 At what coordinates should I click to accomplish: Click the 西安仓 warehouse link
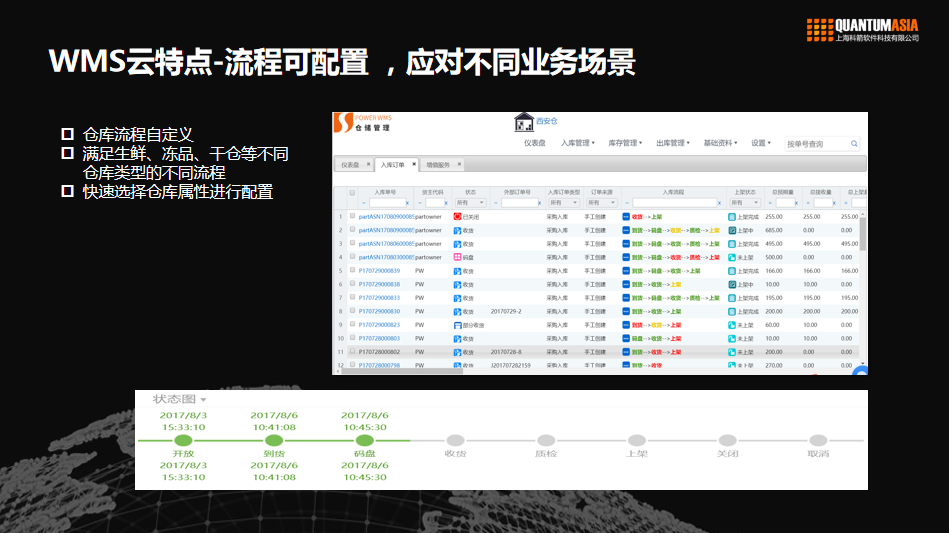click(547, 121)
